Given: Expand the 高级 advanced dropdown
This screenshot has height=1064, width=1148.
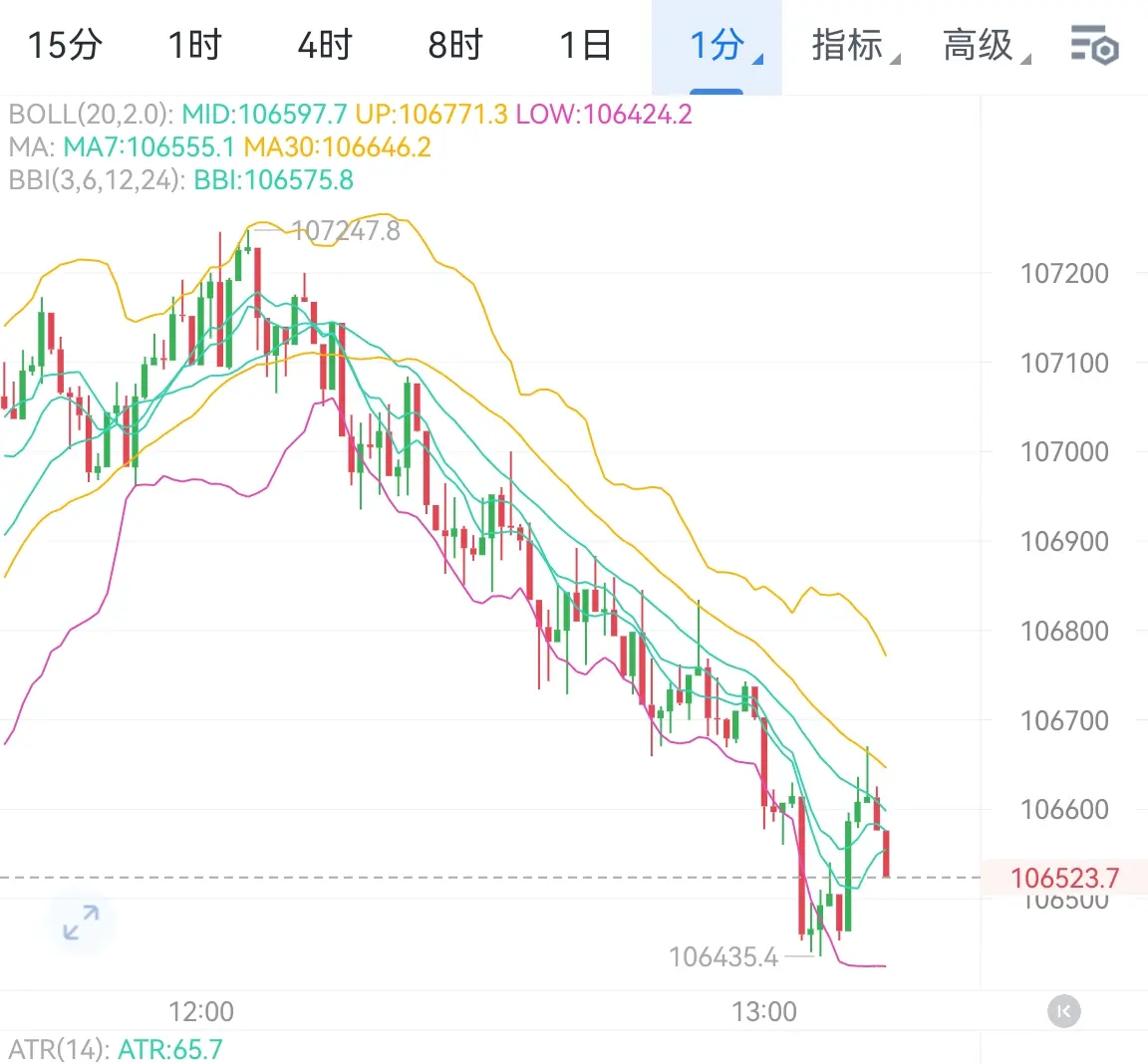Looking at the screenshot, I should pos(985,46).
